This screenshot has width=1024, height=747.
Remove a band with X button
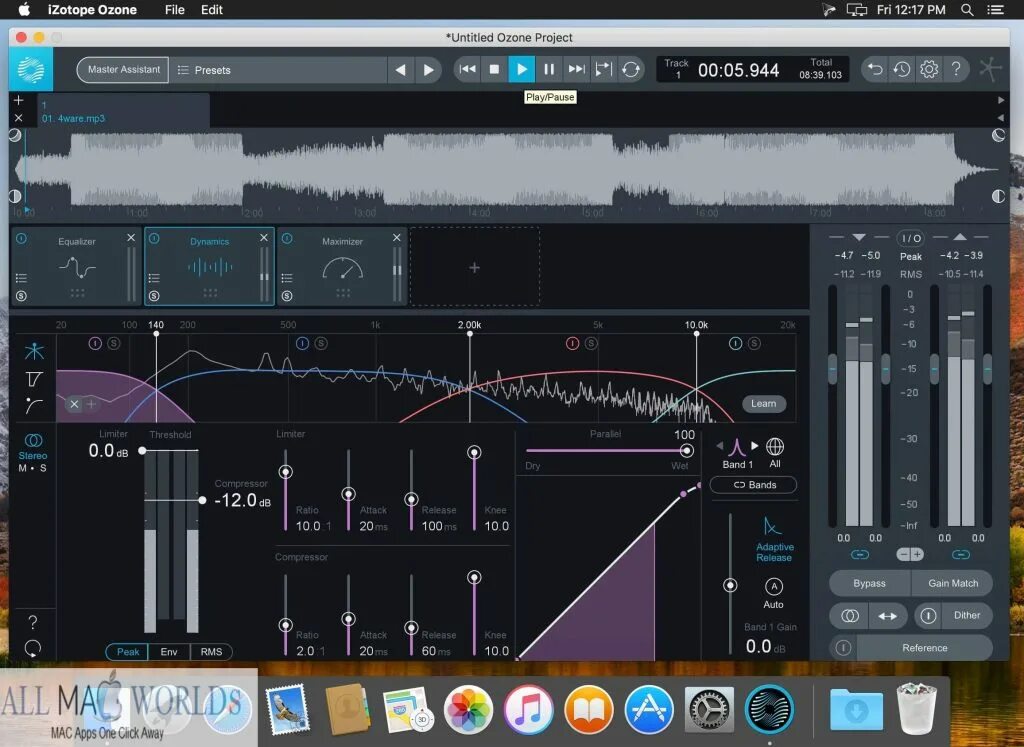pyautogui.click(x=74, y=404)
